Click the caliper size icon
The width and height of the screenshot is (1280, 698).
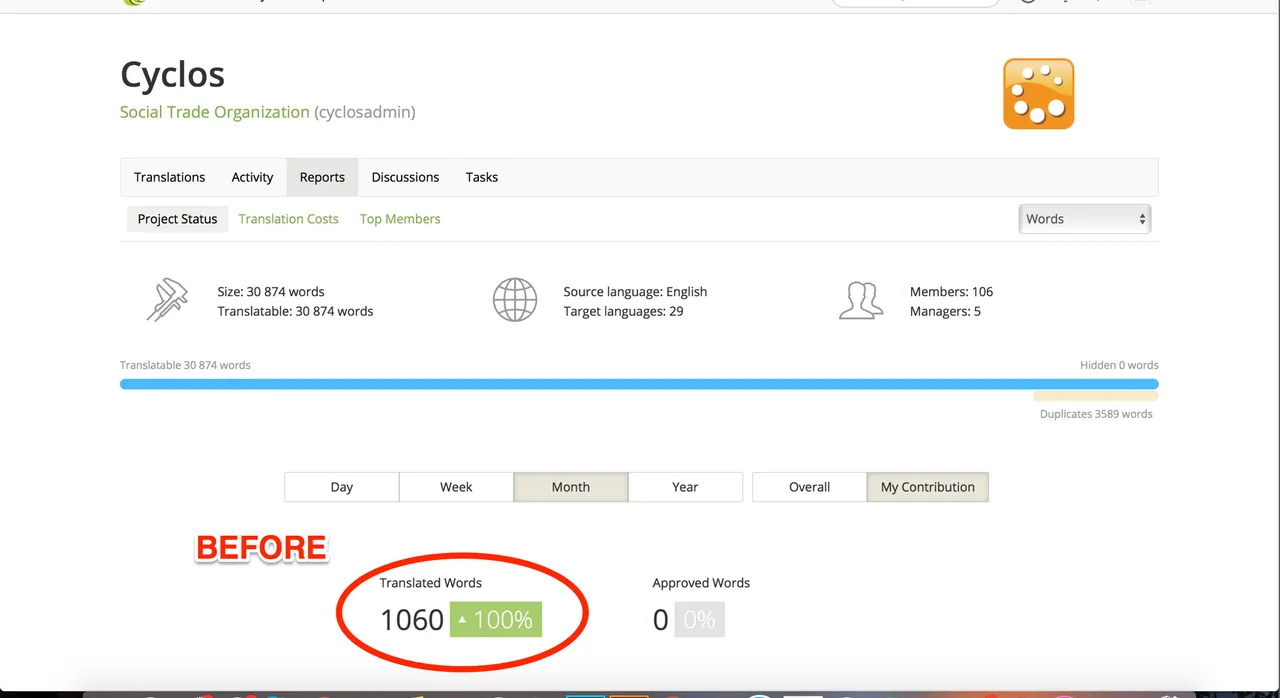point(167,300)
